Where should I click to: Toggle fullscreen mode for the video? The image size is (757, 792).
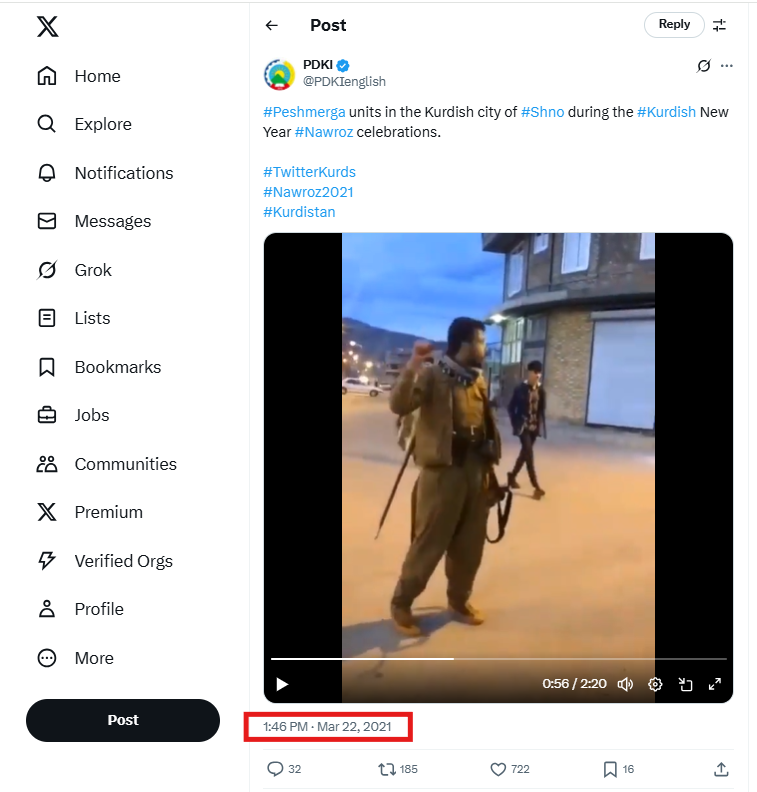(715, 684)
